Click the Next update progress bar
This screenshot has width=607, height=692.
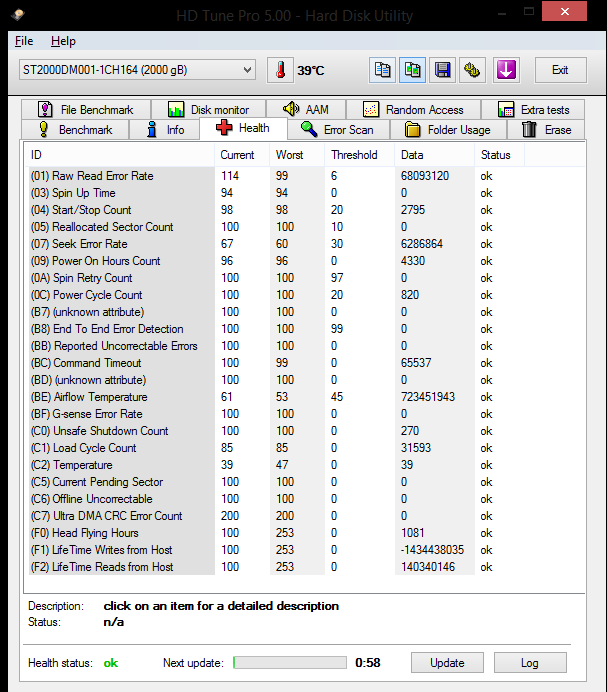coord(290,662)
